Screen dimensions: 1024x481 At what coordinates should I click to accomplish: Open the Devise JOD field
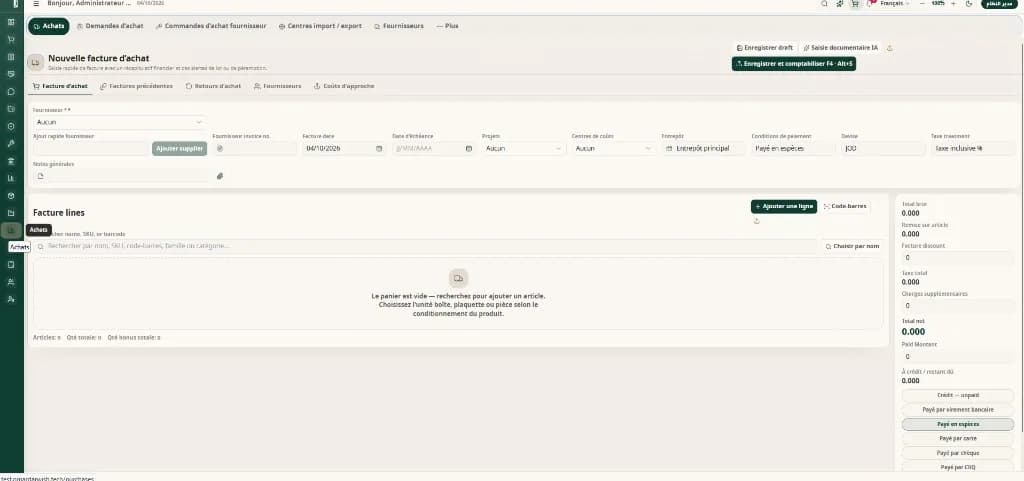click(883, 148)
